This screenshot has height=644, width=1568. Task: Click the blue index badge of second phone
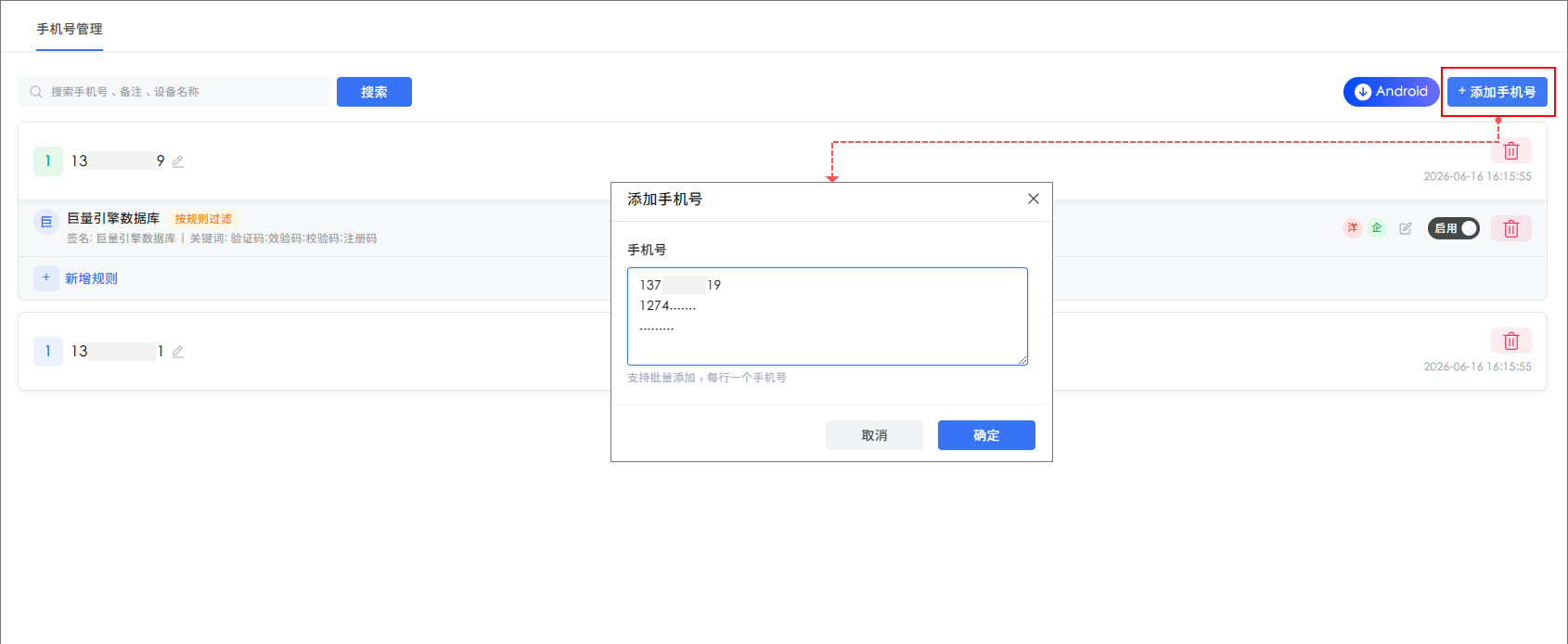pyautogui.click(x=48, y=352)
